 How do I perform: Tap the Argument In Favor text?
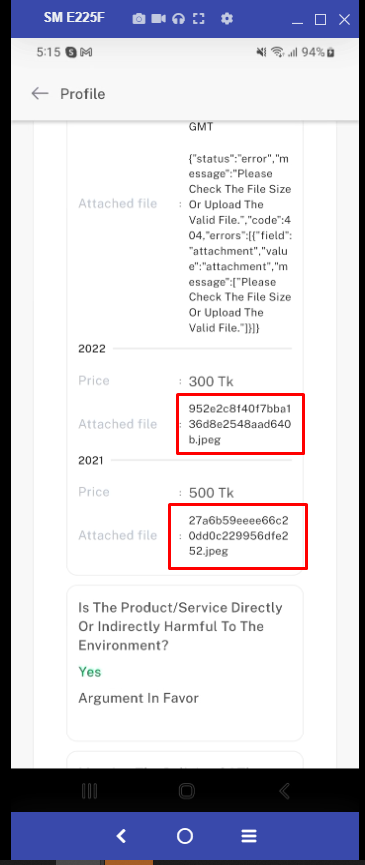[x=138, y=698]
